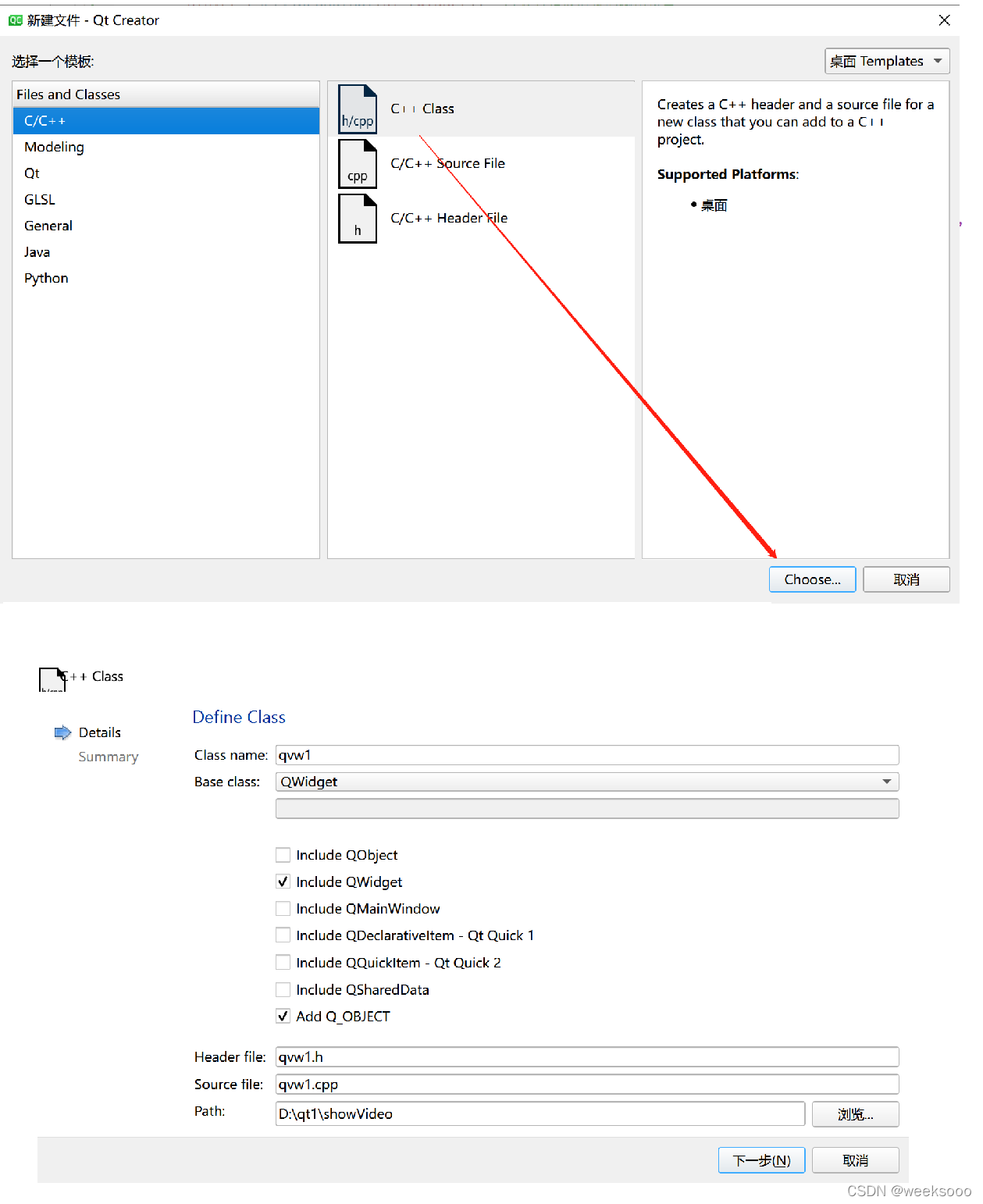This screenshot has height=1204, width=983.
Task: Open the Summary wizard step
Action: [109, 757]
